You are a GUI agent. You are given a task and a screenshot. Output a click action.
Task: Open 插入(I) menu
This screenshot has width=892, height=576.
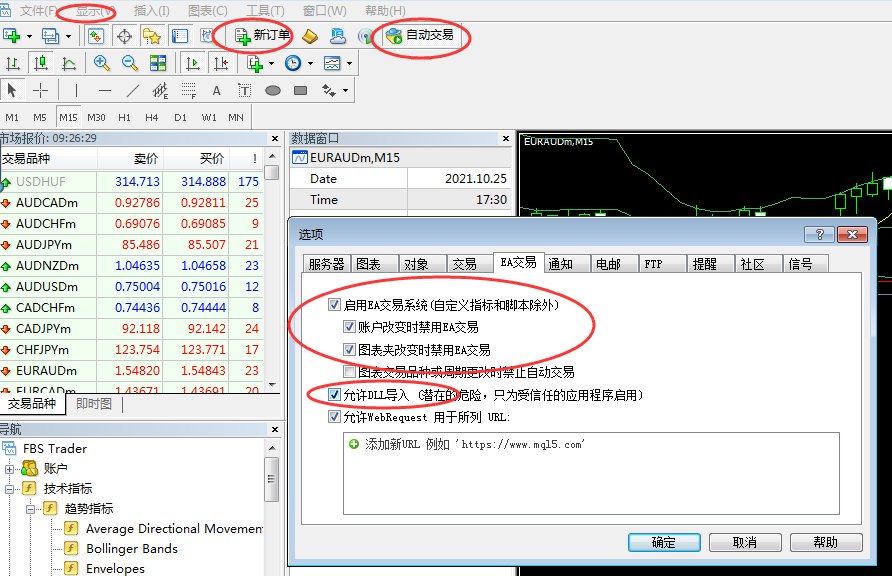pyautogui.click(x=151, y=11)
